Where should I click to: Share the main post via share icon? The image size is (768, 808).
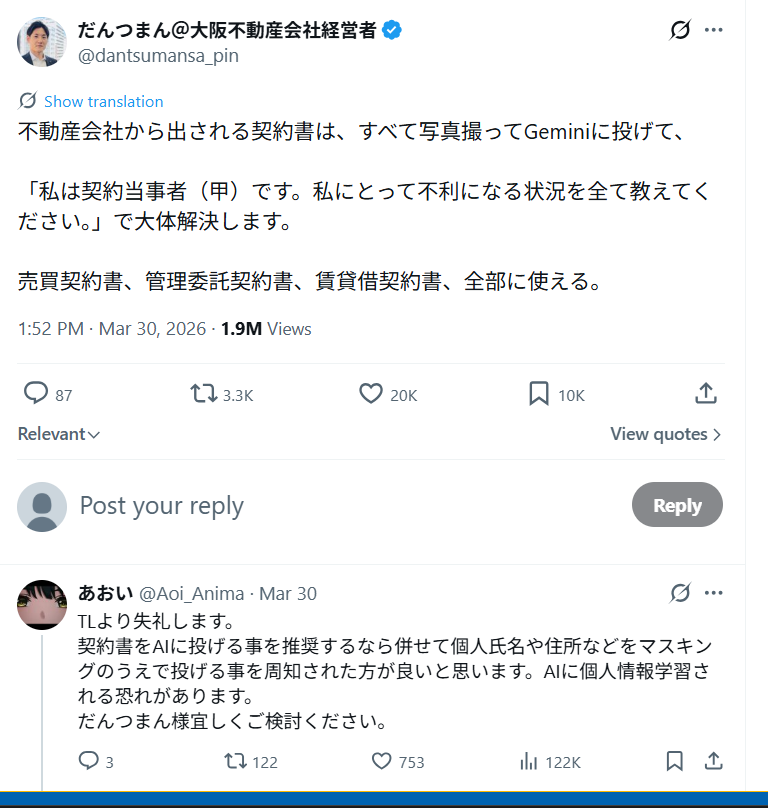pyautogui.click(x=706, y=394)
